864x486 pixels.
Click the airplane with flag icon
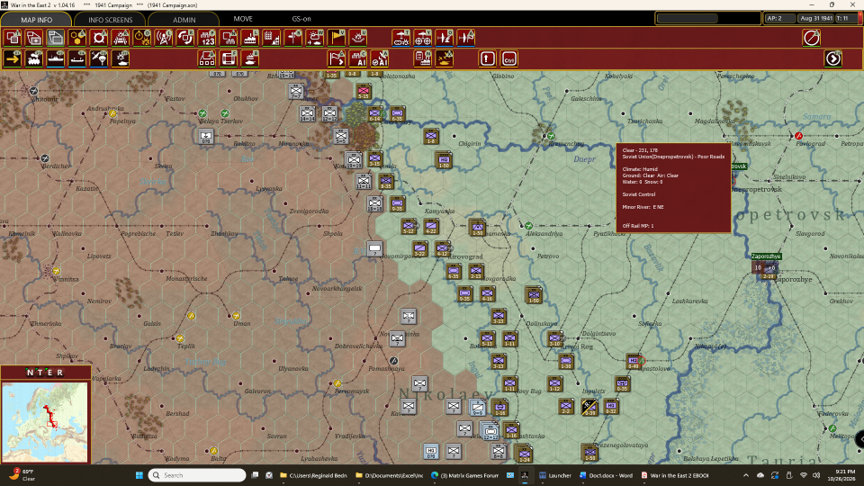point(466,38)
